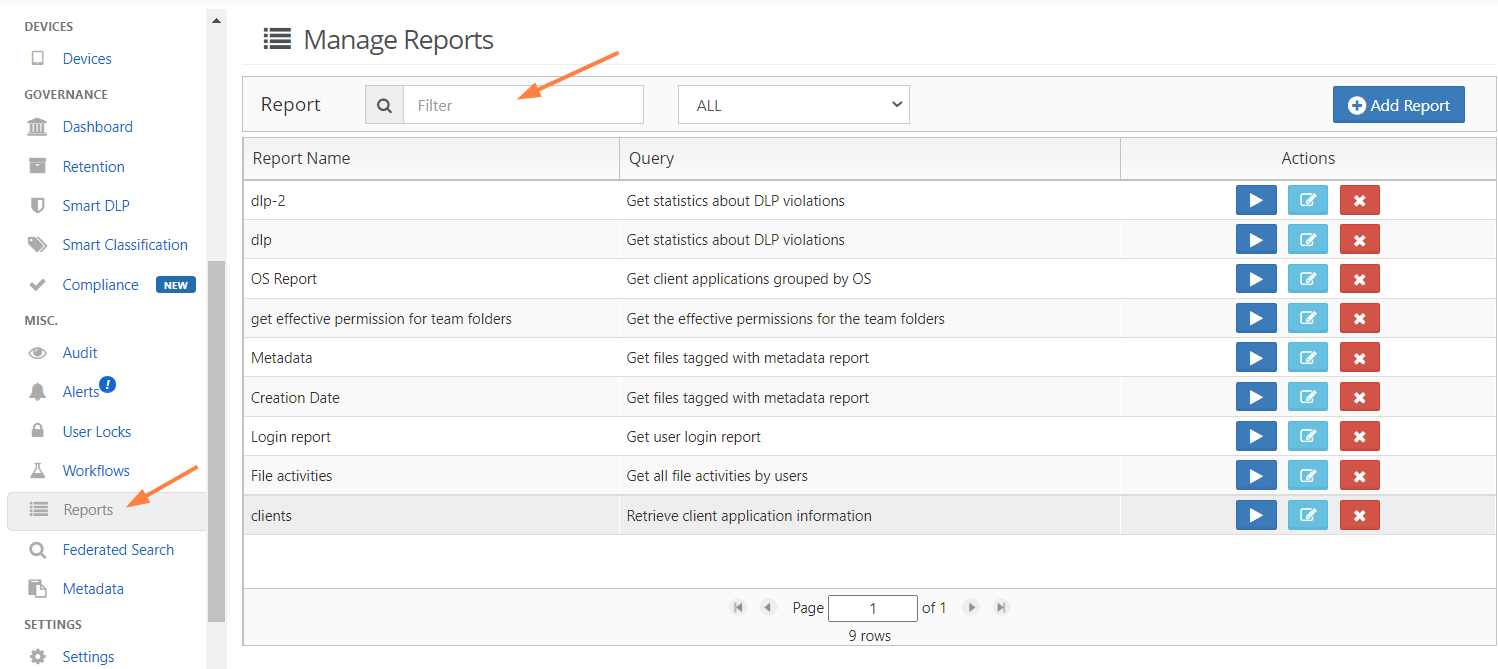Open Smart DLP in the sidebar
Image resolution: width=1498 pixels, height=669 pixels.
[x=96, y=206]
